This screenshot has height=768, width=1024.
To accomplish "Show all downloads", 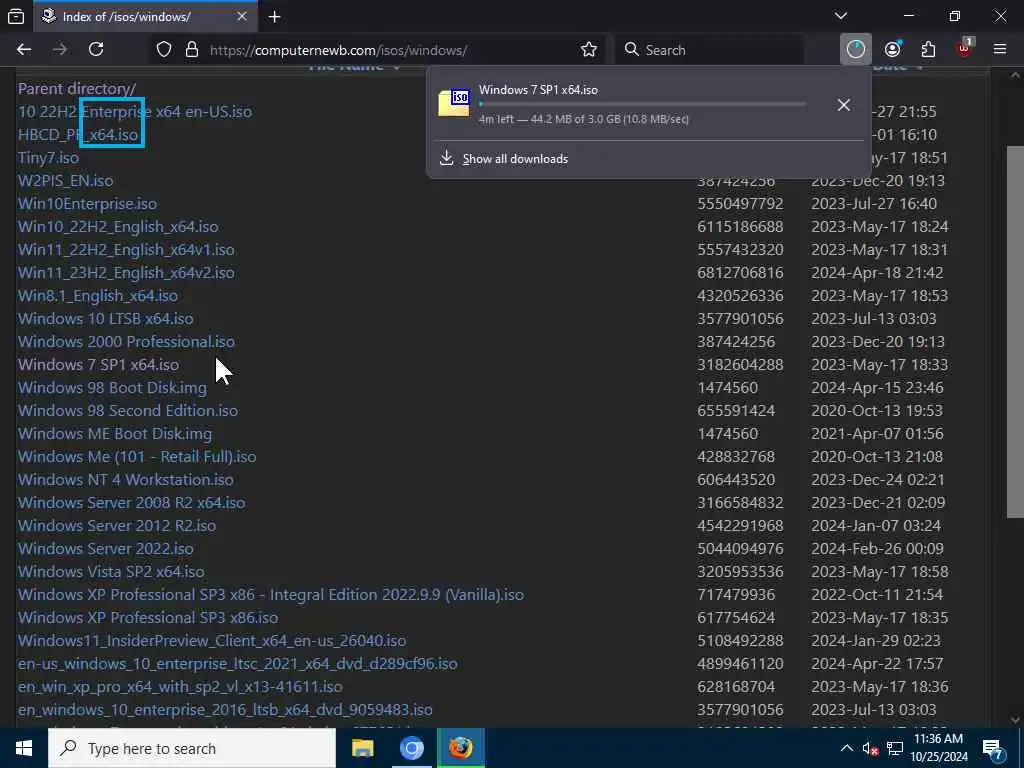I will [x=515, y=159].
